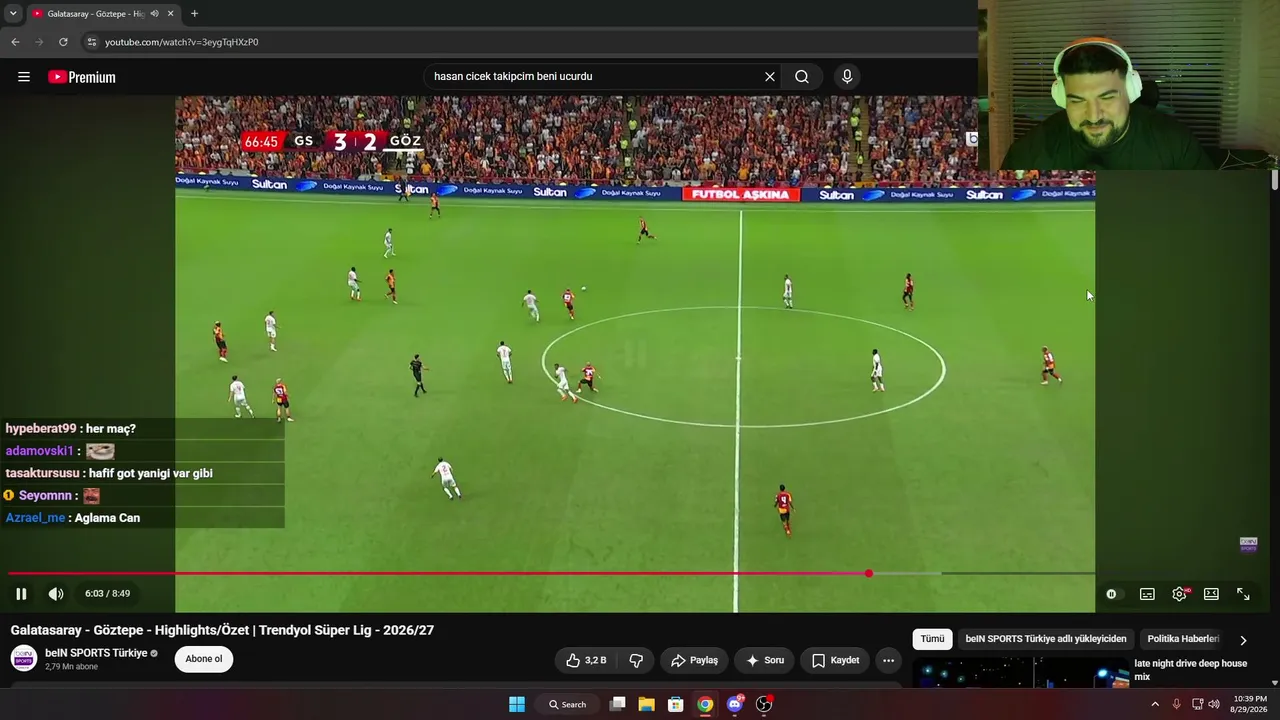The height and width of the screenshot is (720, 1280).
Task: Switch player to theater mode
Action: click(1211, 594)
